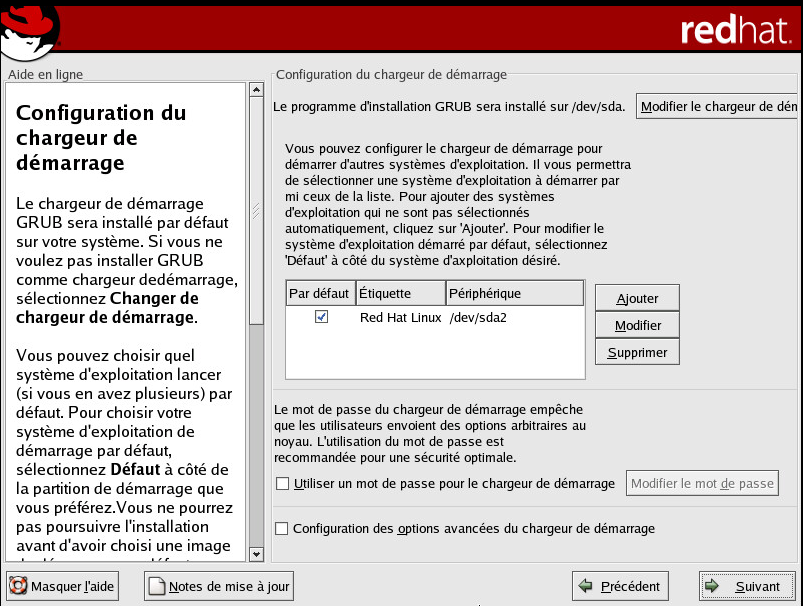803x606 pixels.
Task: Click the redhat wordmark in the banner
Action: click(x=735, y=30)
